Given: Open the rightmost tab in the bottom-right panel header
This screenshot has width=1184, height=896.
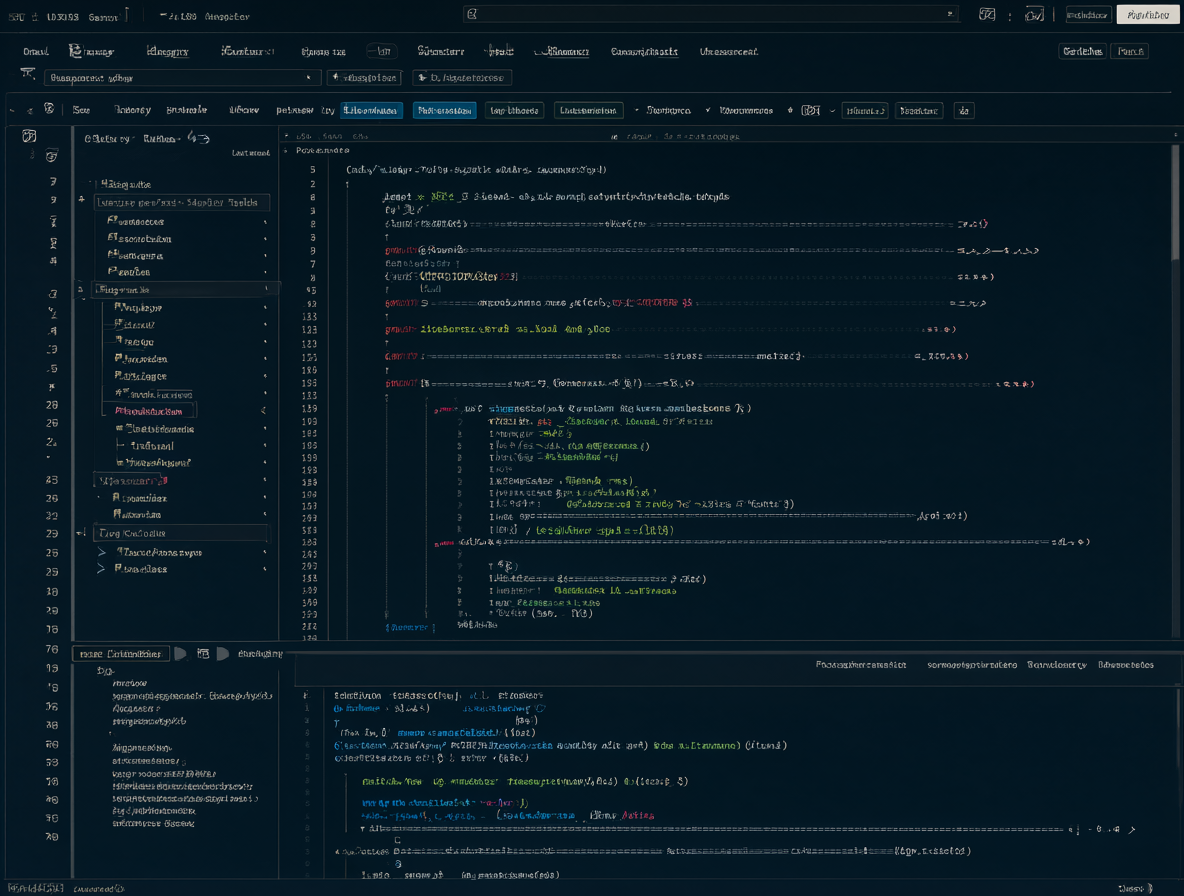Looking at the screenshot, I should (x=1125, y=665).
